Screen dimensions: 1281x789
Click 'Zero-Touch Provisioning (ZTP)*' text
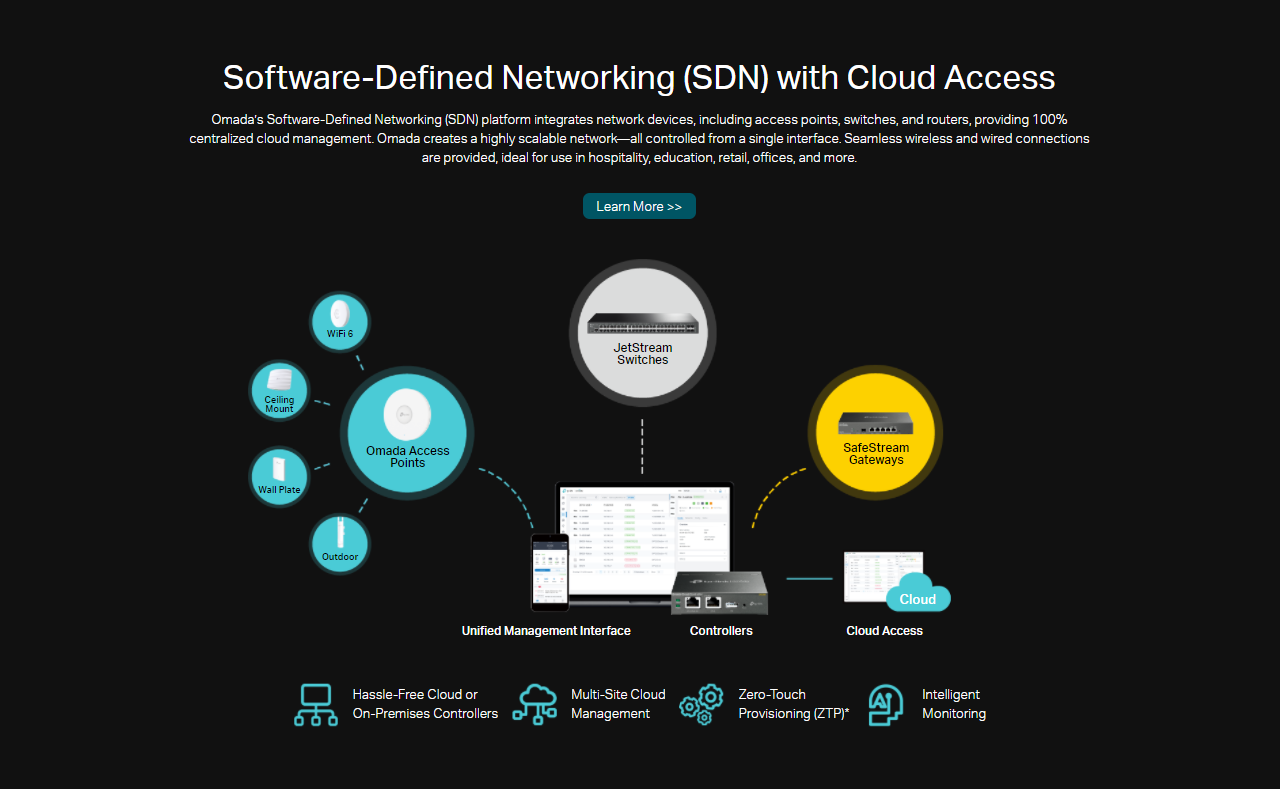point(794,704)
